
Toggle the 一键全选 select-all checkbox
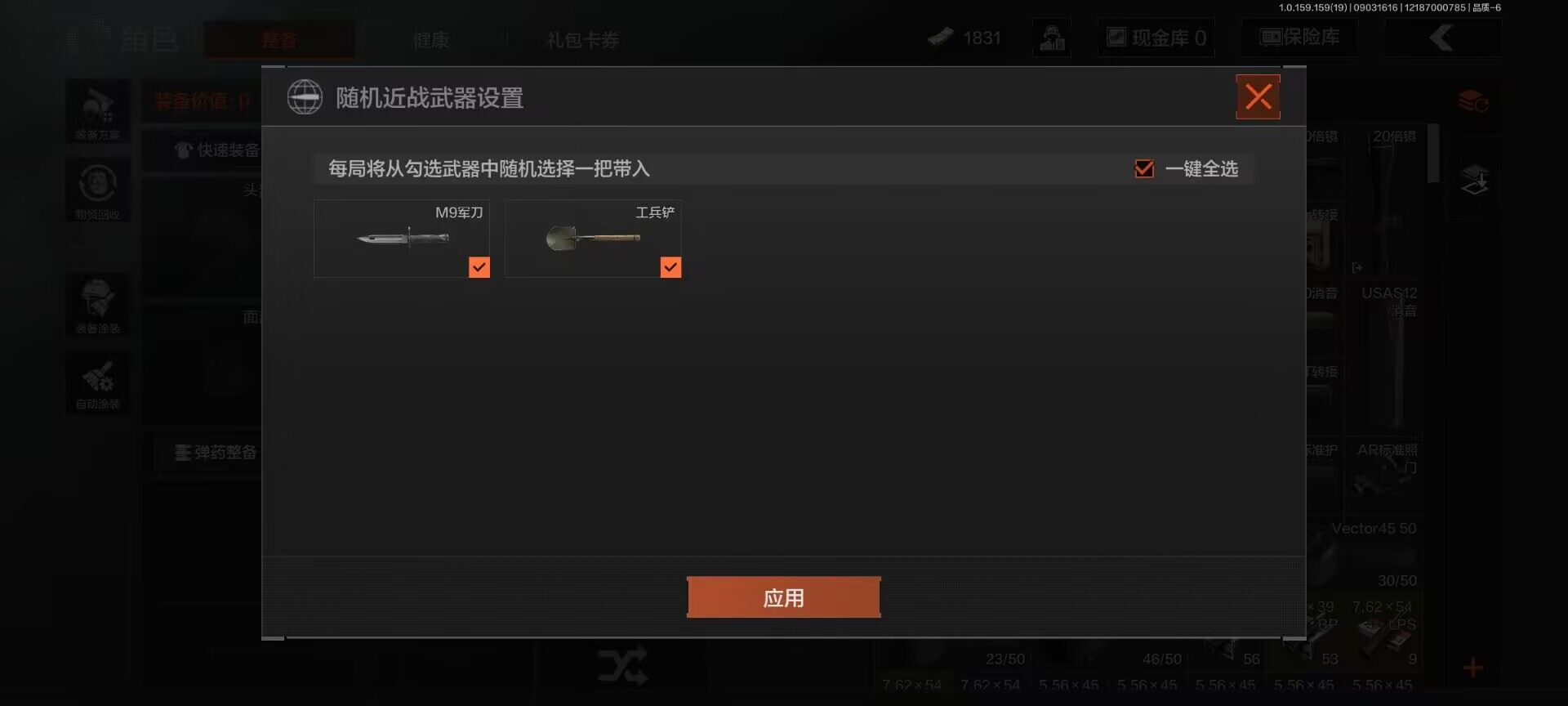point(1144,168)
